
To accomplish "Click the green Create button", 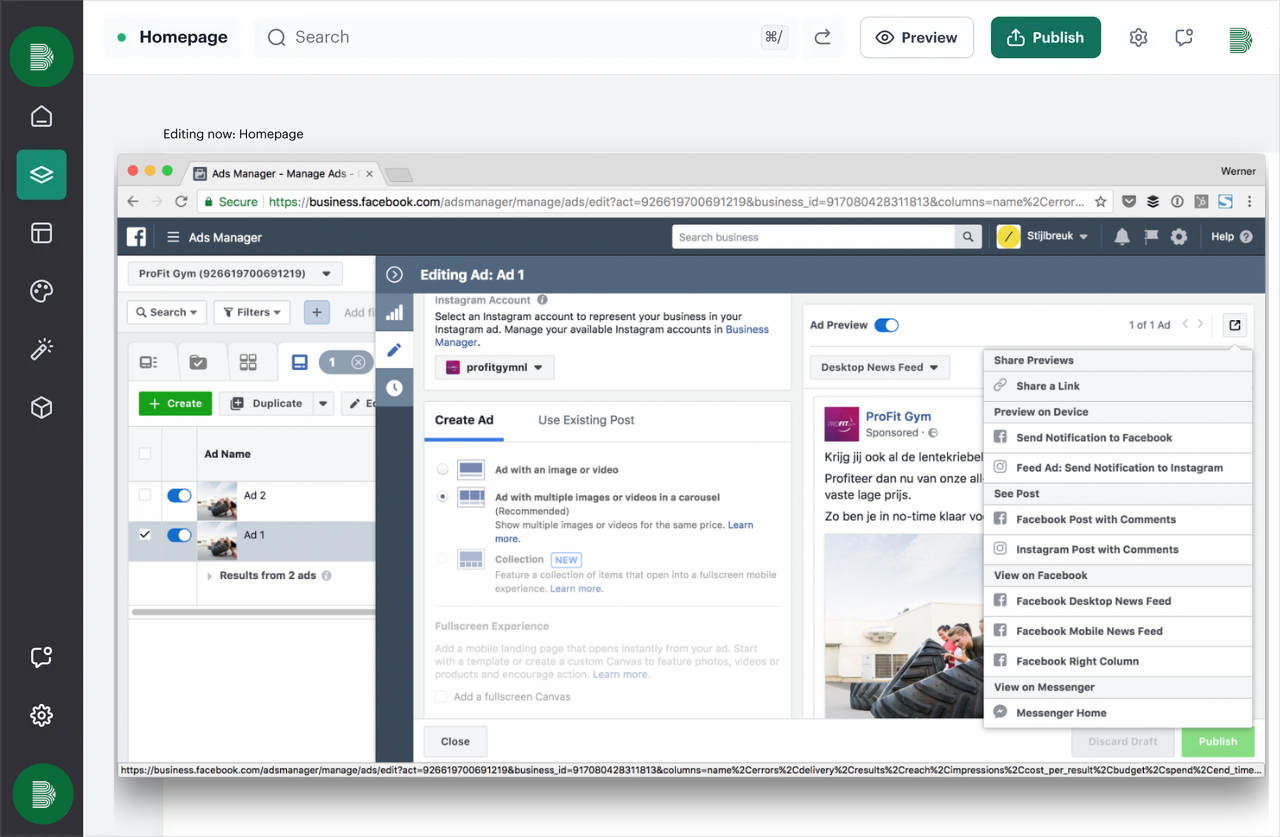I will [x=175, y=403].
